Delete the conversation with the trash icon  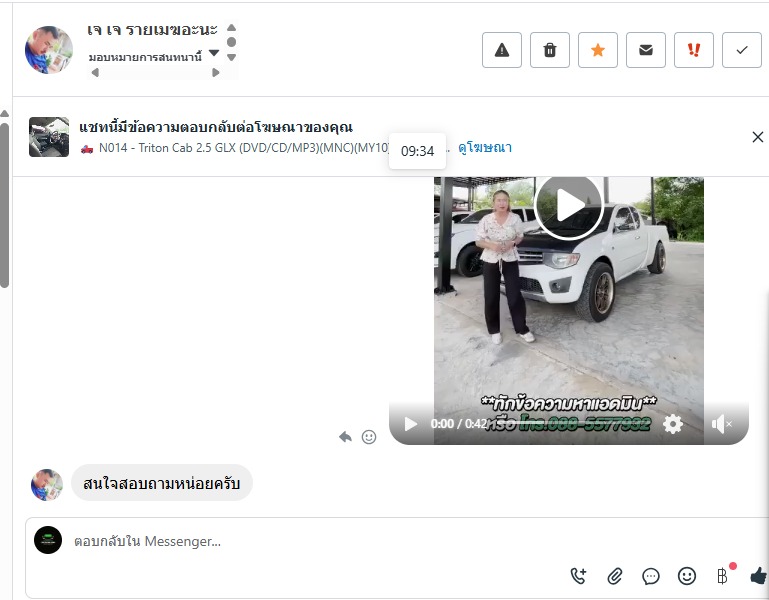pos(550,50)
